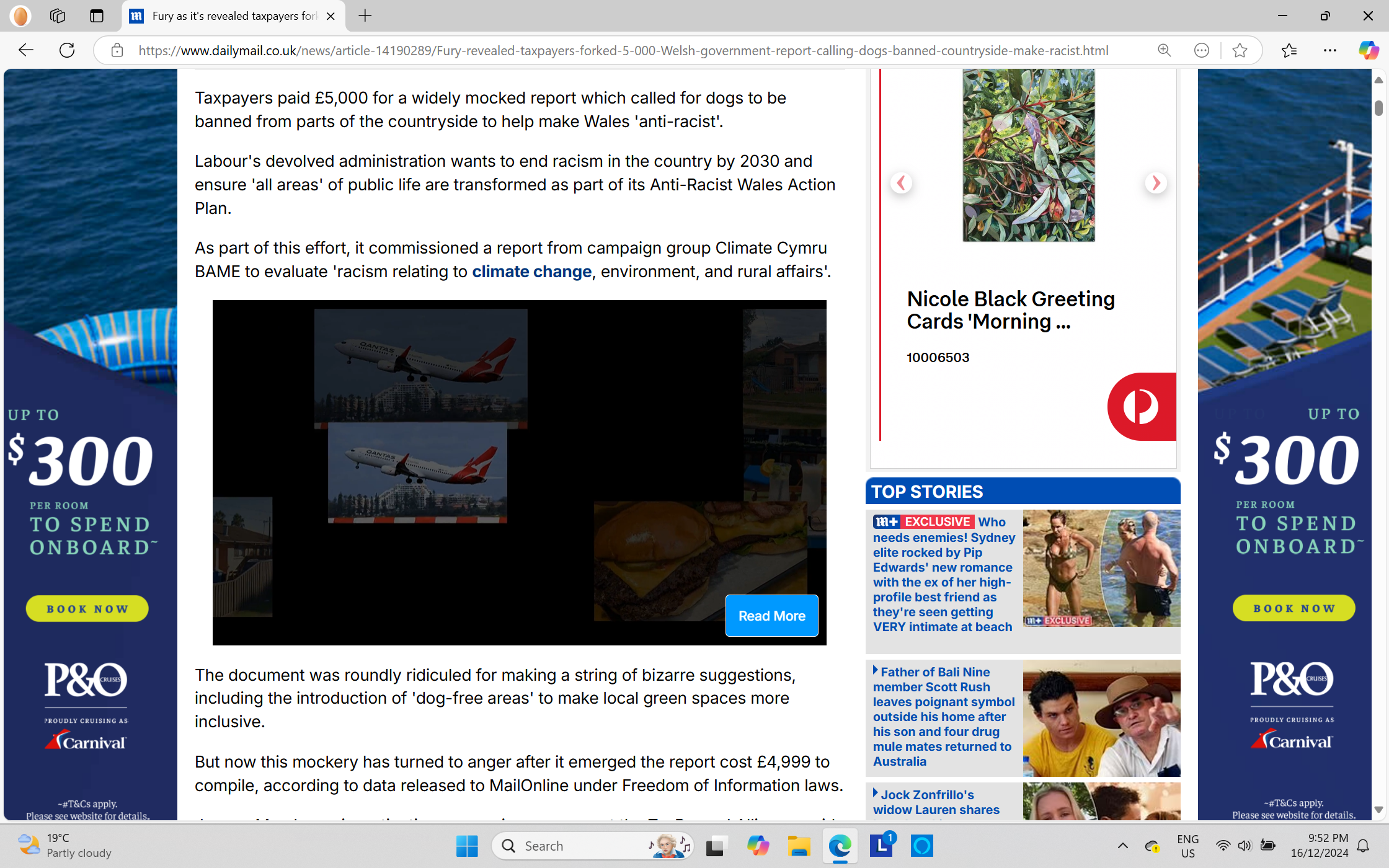Screen dimensions: 1389x868
Task: Click BOOK NOW on left P&O ad
Action: (x=87, y=609)
